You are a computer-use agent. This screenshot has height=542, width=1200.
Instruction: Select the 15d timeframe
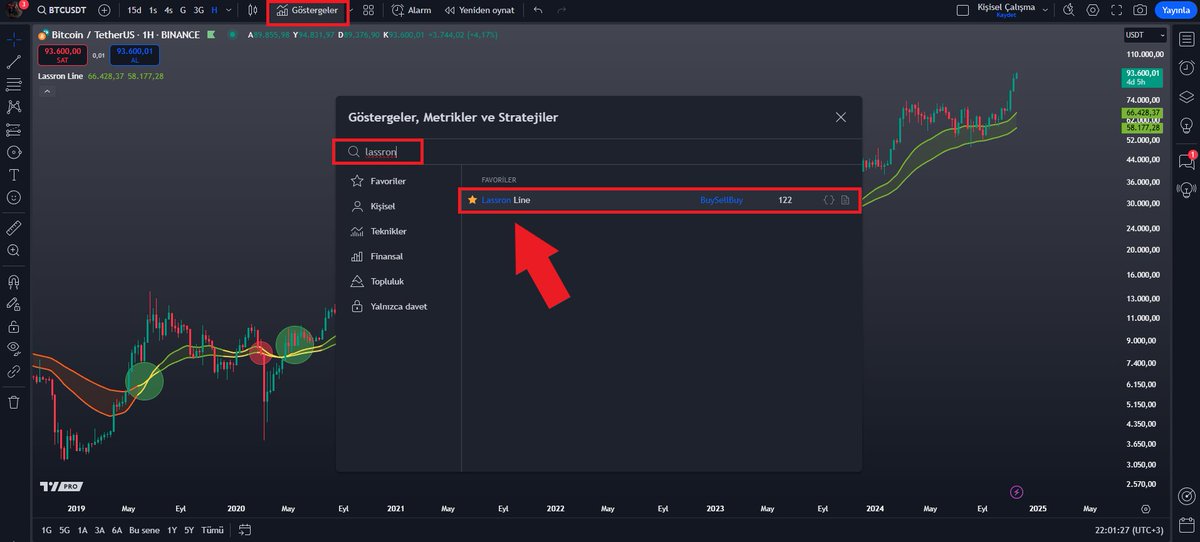[x=134, y=10]
